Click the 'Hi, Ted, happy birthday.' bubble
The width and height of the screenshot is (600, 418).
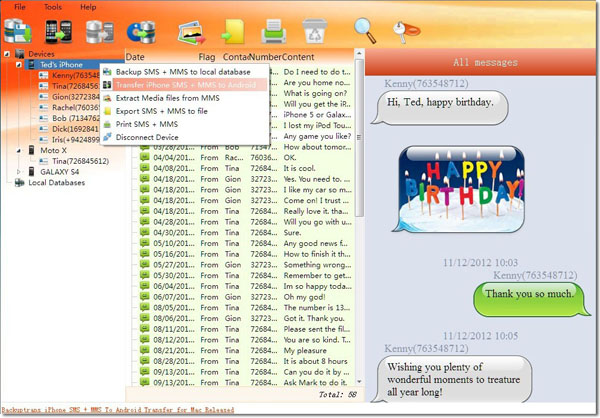point(440,107)
